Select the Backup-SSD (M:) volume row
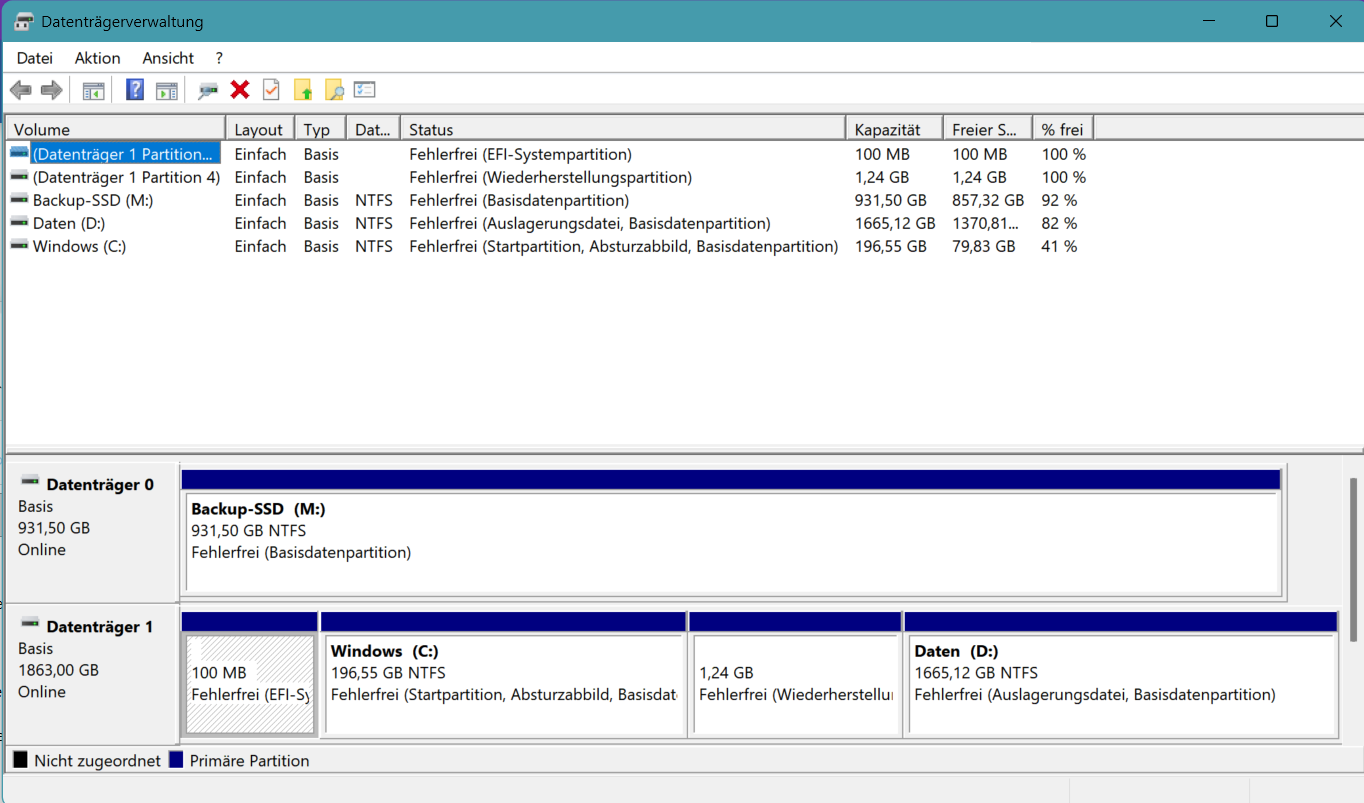This screenshot has width=1364, height=803. pyautogui.click(x=548, y=200)
